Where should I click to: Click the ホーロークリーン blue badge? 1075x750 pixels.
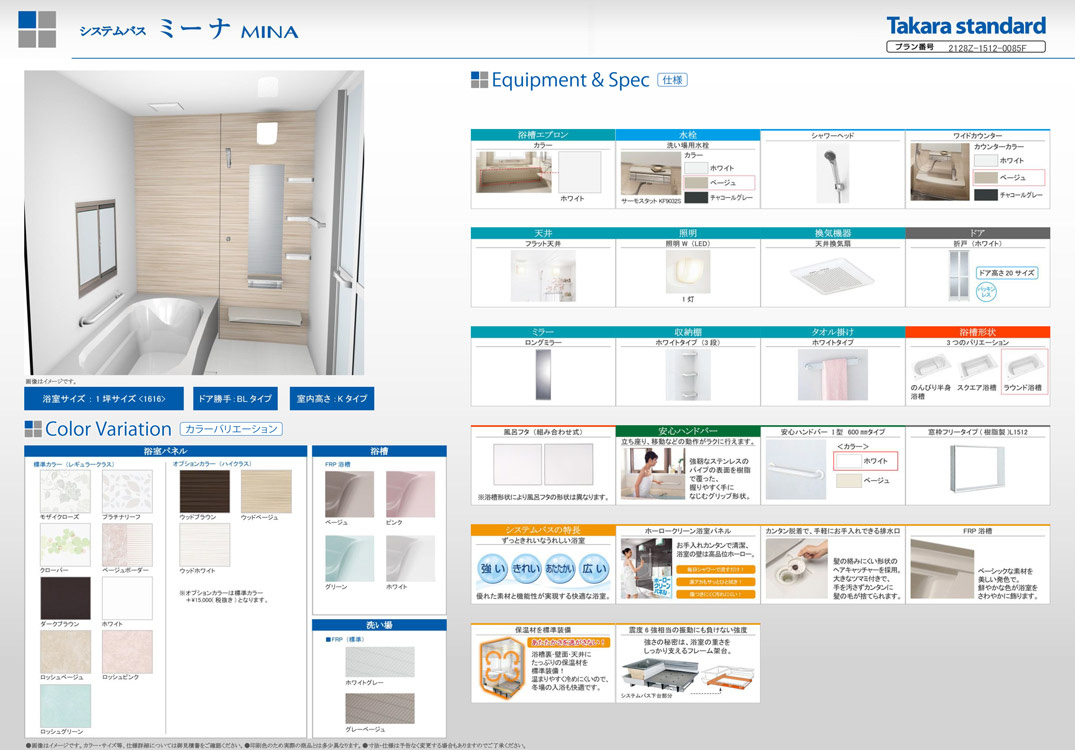coord(662,585)
